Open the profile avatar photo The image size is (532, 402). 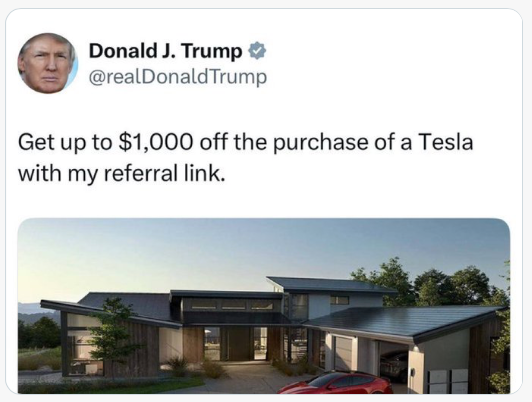(x=48, y=63)
